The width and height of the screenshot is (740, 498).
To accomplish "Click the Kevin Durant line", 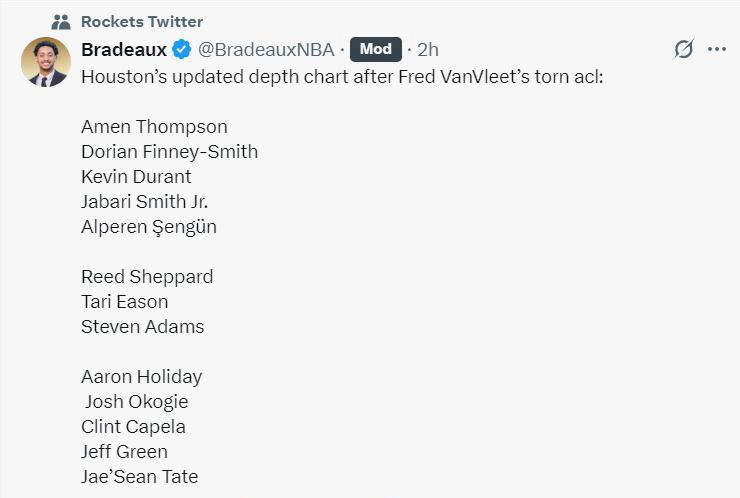I will (136, 177).
